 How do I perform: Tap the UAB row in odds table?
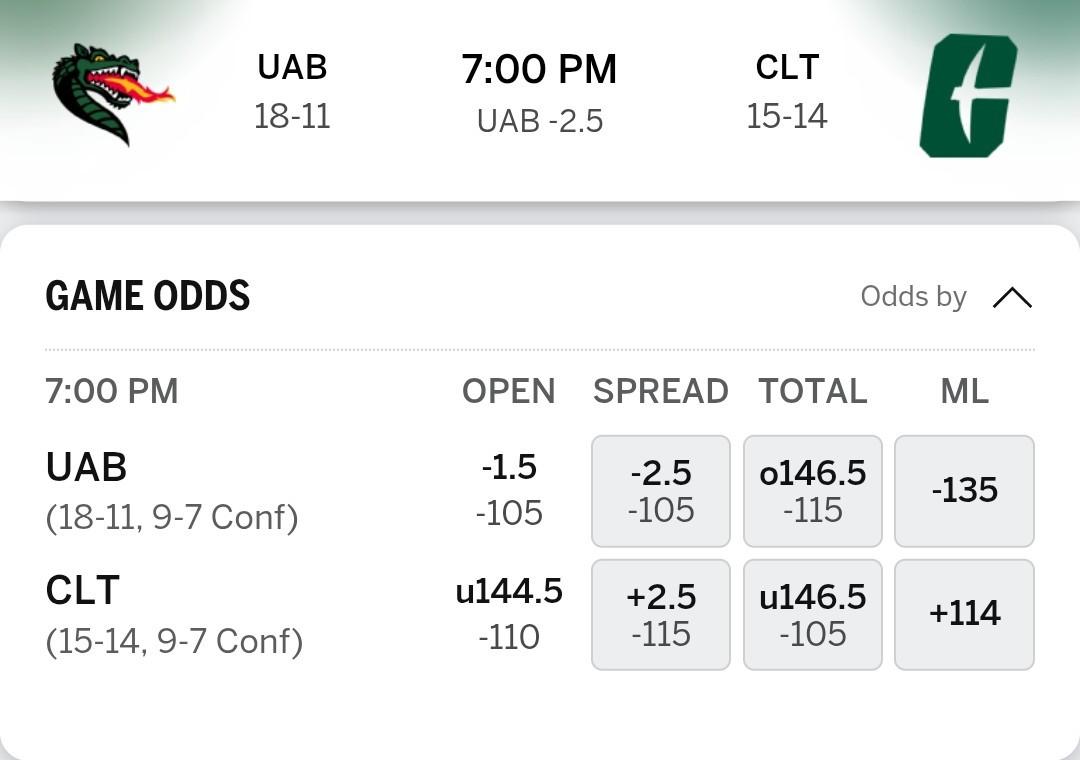[87, 468]
